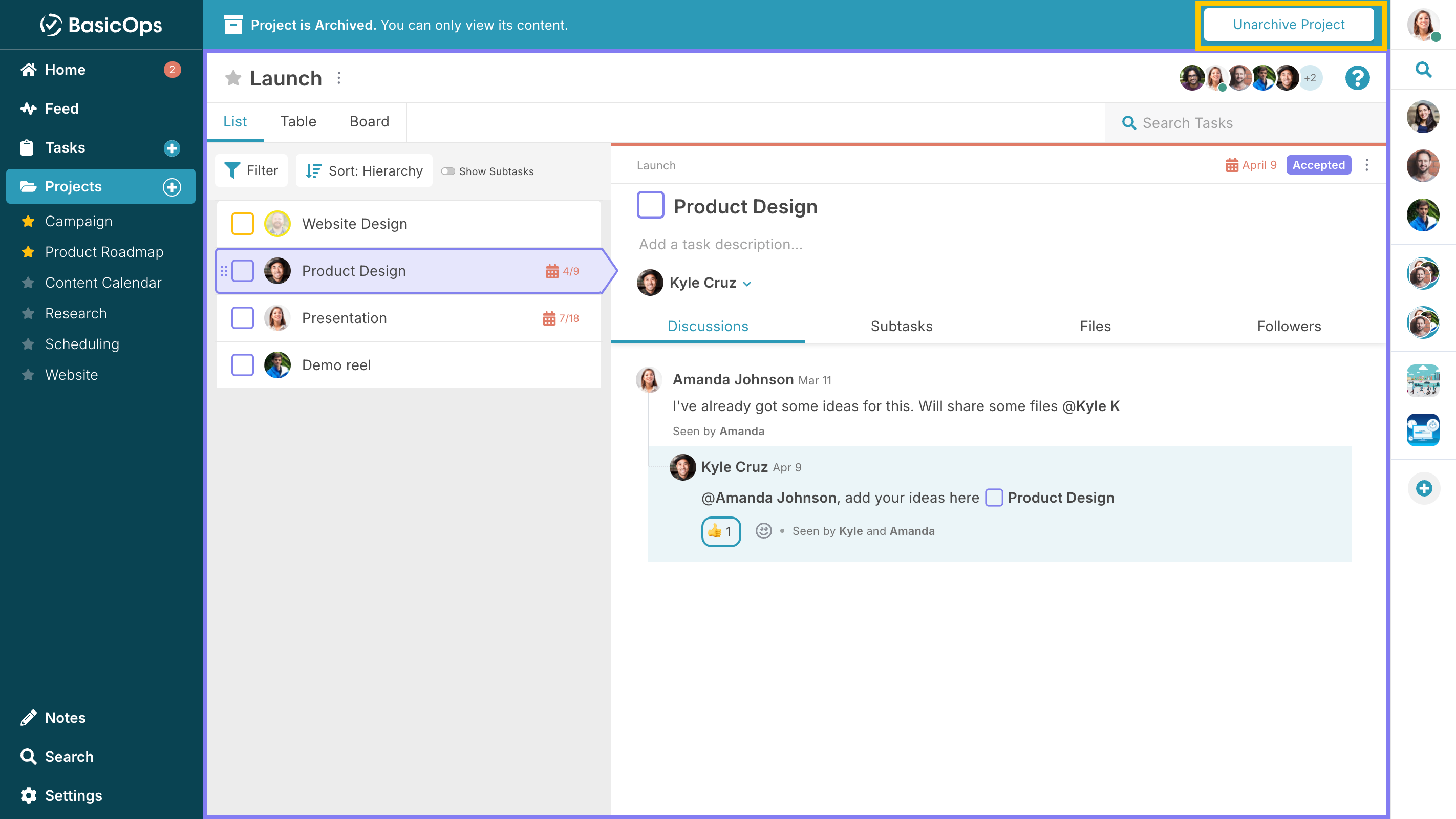This screenshot has height=819, width=1456.
Task: Add a new contact with plus button
Action: [x=1423, y=488]
